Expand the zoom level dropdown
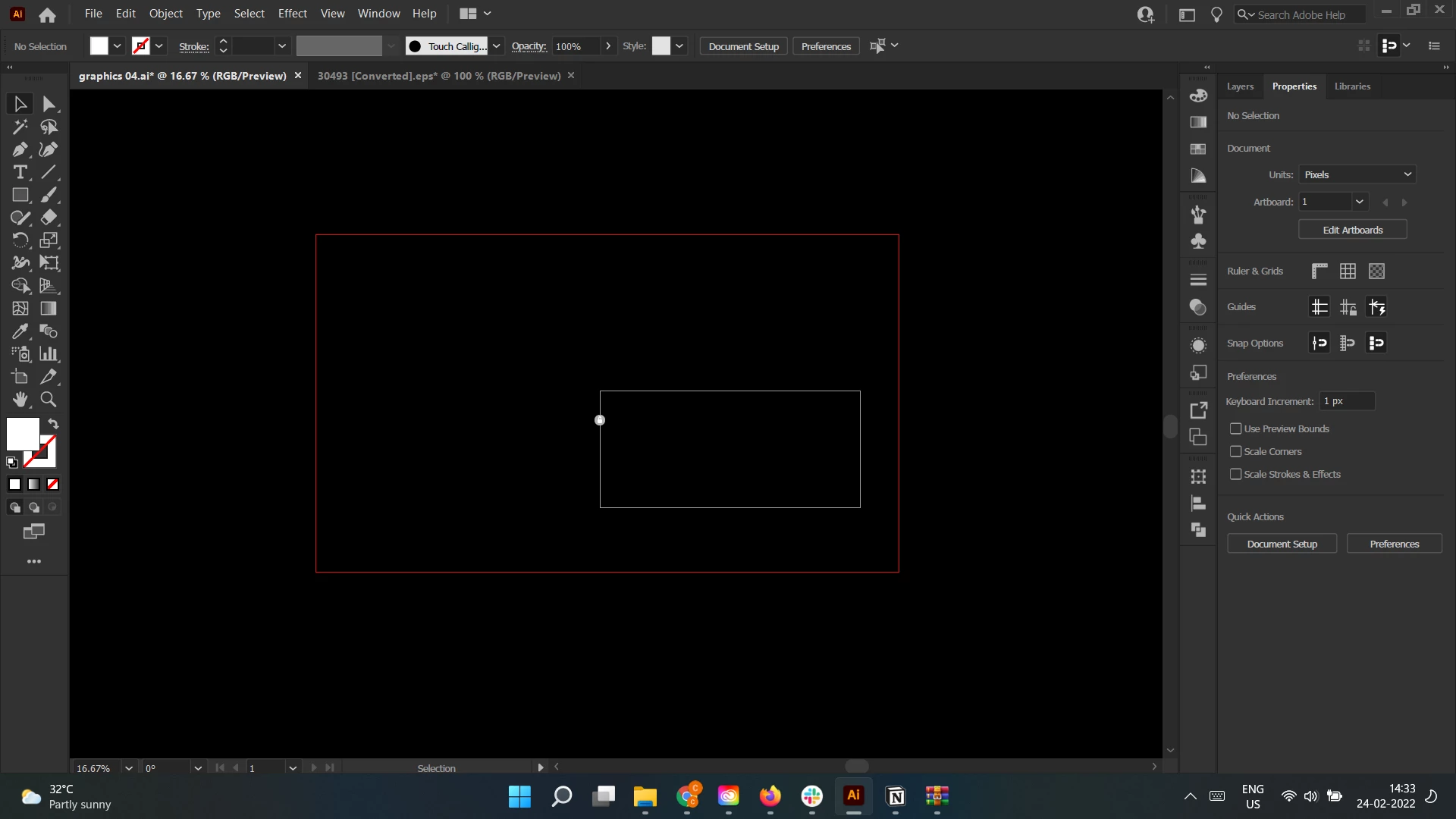This screenshot has height=819, width=1456. [x=129, y=767]
